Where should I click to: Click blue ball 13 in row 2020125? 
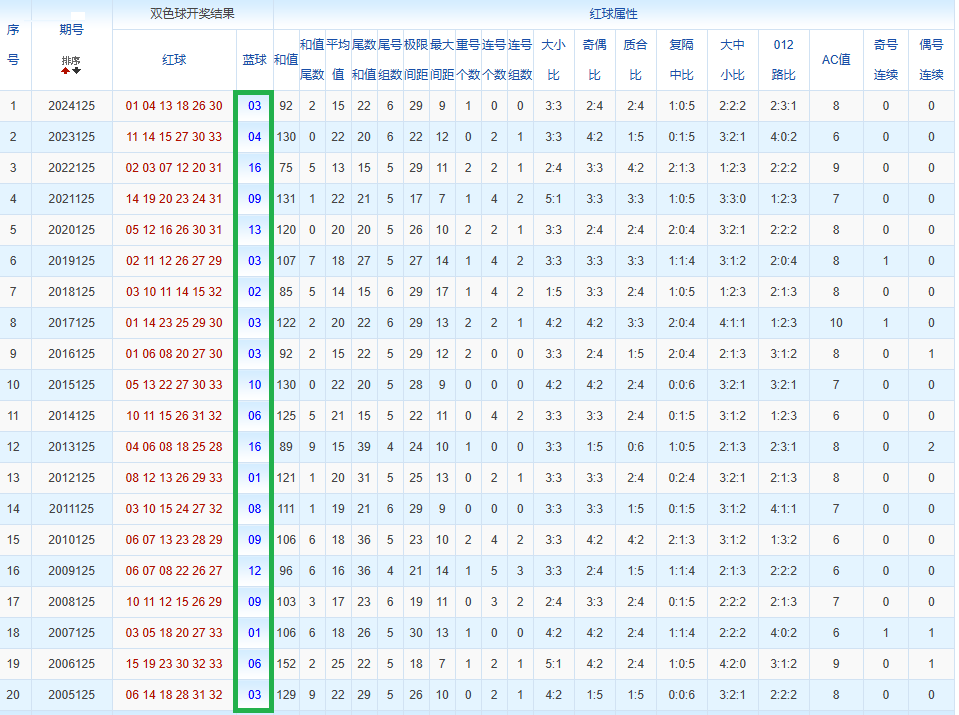click(x=254, y=230)
